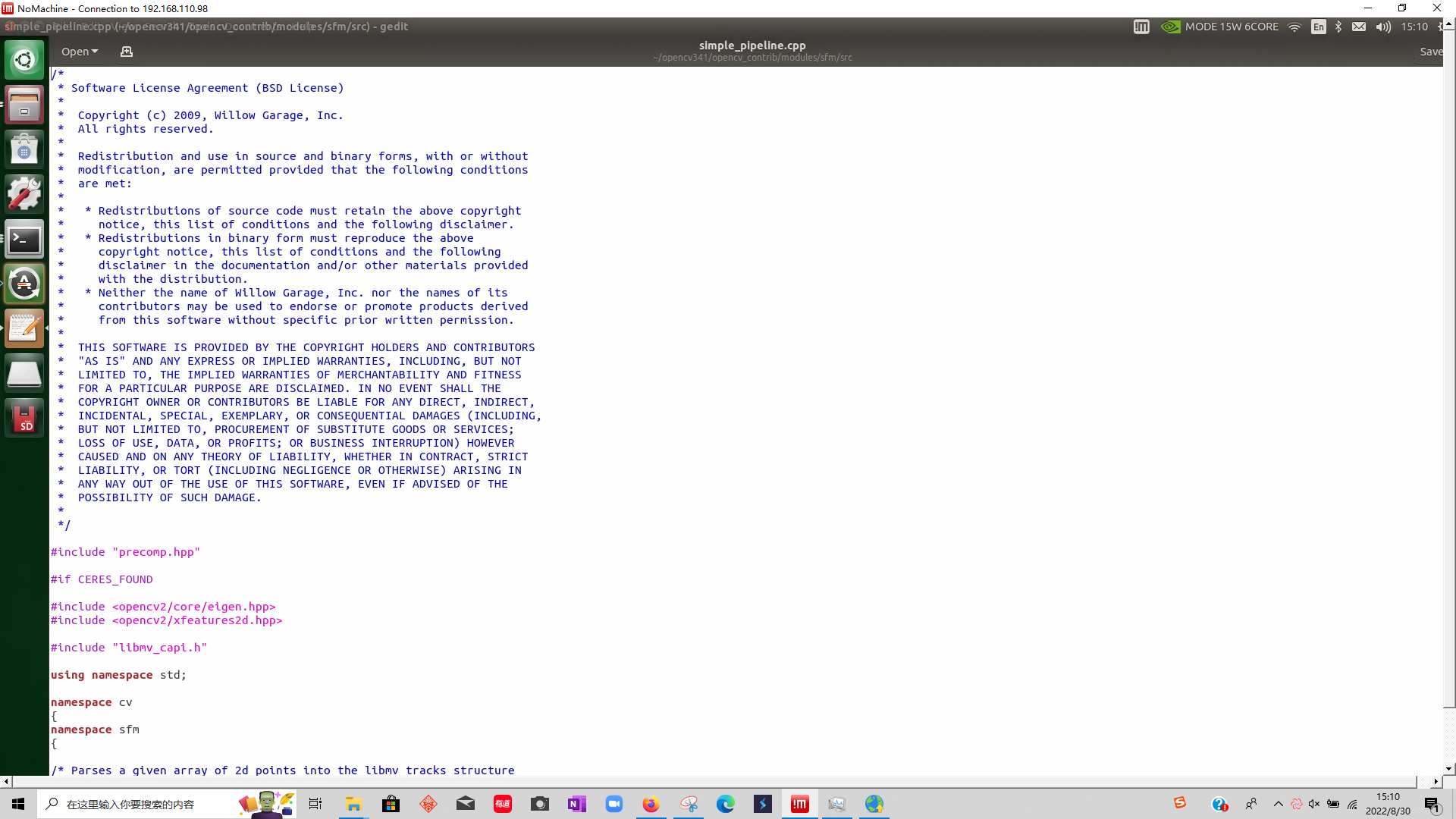Open the Windows date and time clock
Image resolution: width=1456 pixels, height=819 pixels.
point(1388,804)
